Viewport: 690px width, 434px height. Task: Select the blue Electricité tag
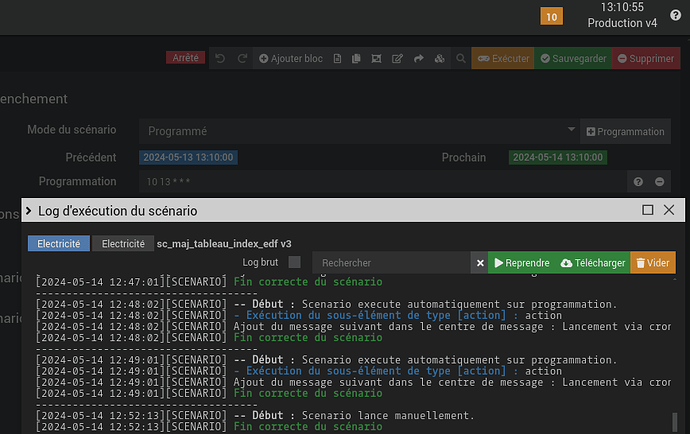pyautogui.click(x=59, y=243)
